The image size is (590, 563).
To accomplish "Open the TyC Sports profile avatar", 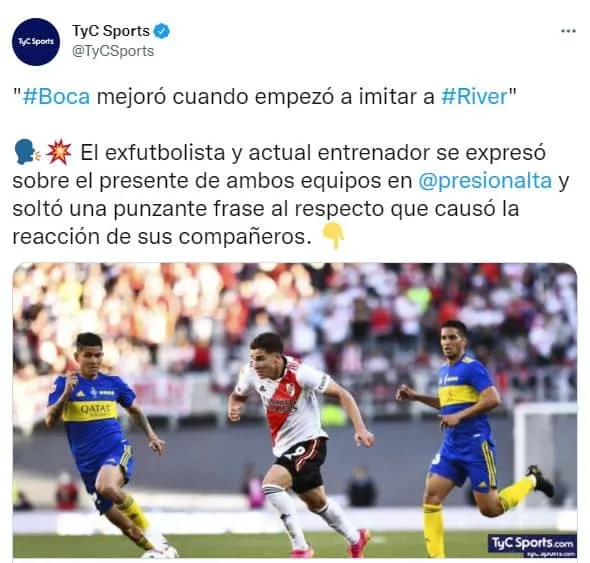I will pyautogui.click(x=36, y=42).
